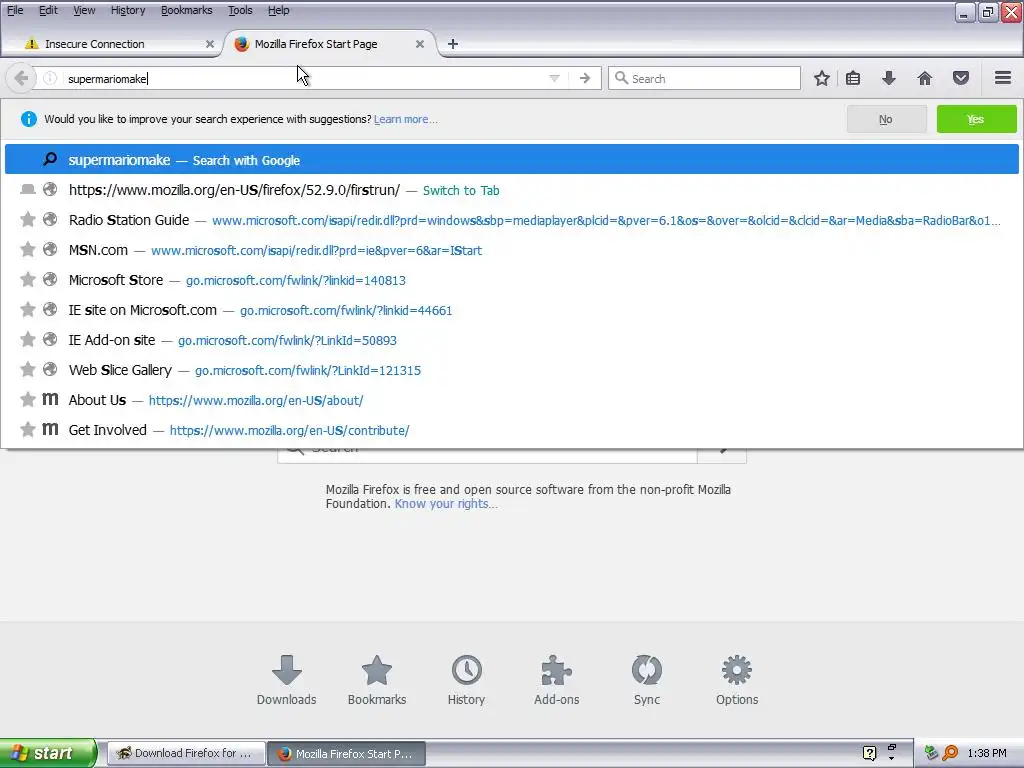Screen dimensions: 1024x768
Task: Click the taskbar clock showing 1:38 PM
Action: pos(987,753)
